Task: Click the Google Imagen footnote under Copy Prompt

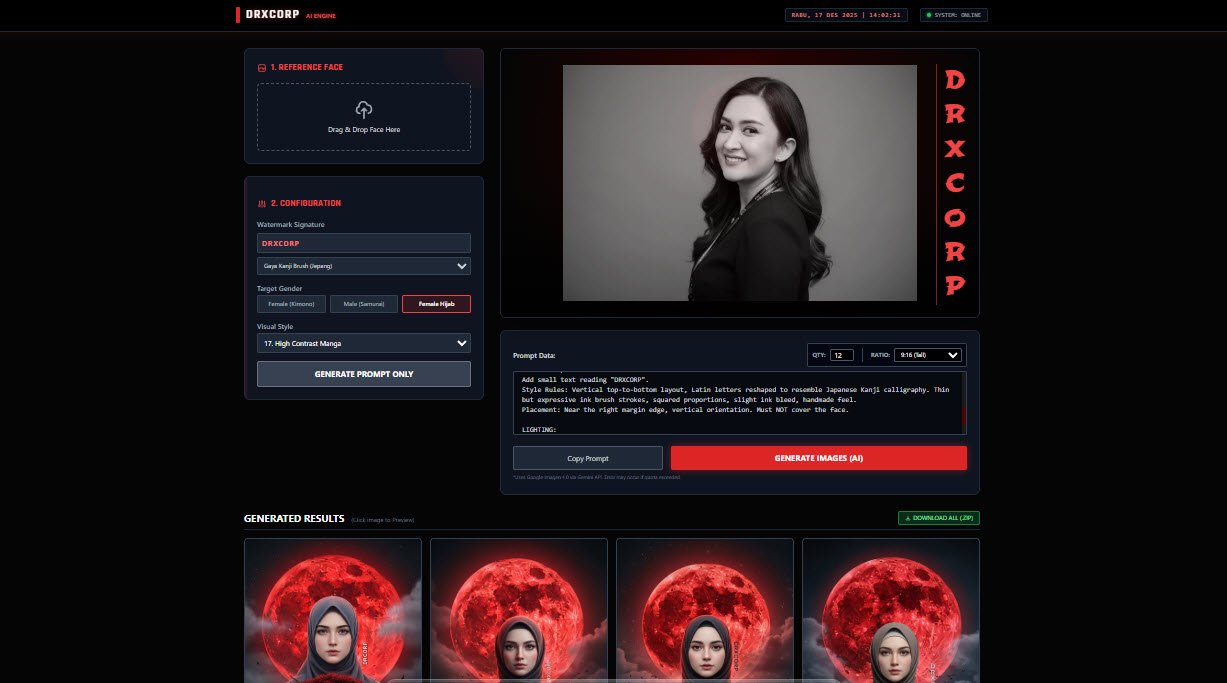Action: (597, 477)
